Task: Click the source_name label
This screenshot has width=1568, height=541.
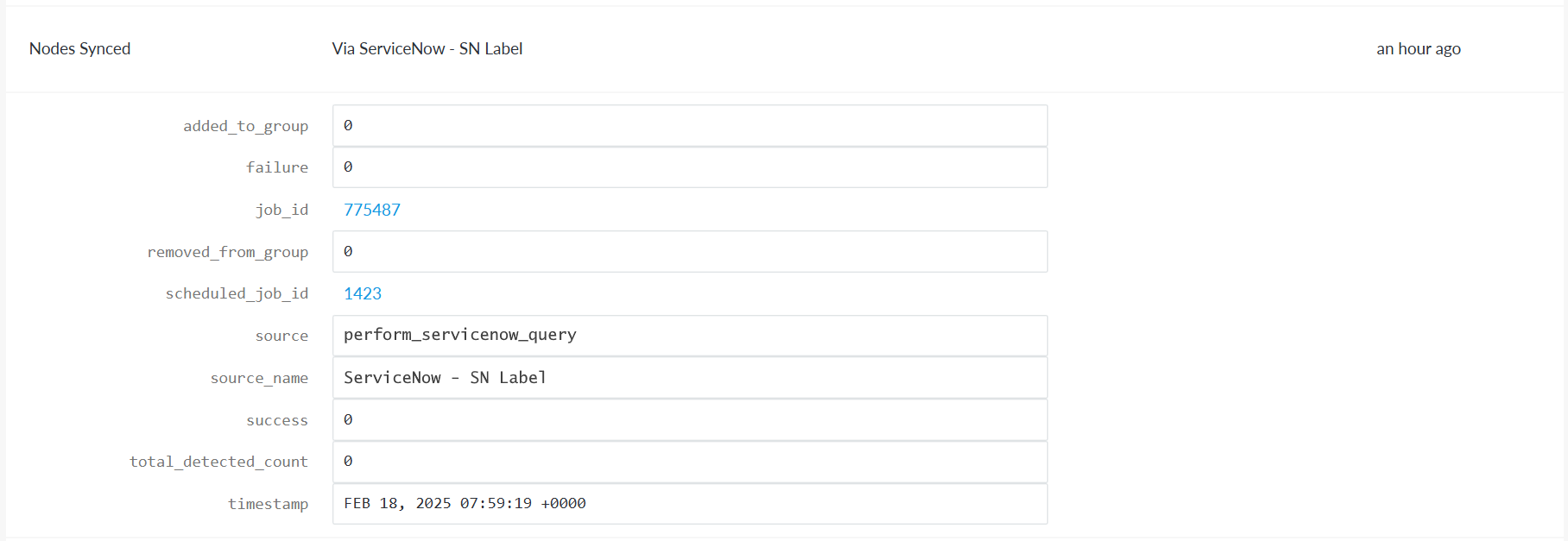Action: click(259, 378)
